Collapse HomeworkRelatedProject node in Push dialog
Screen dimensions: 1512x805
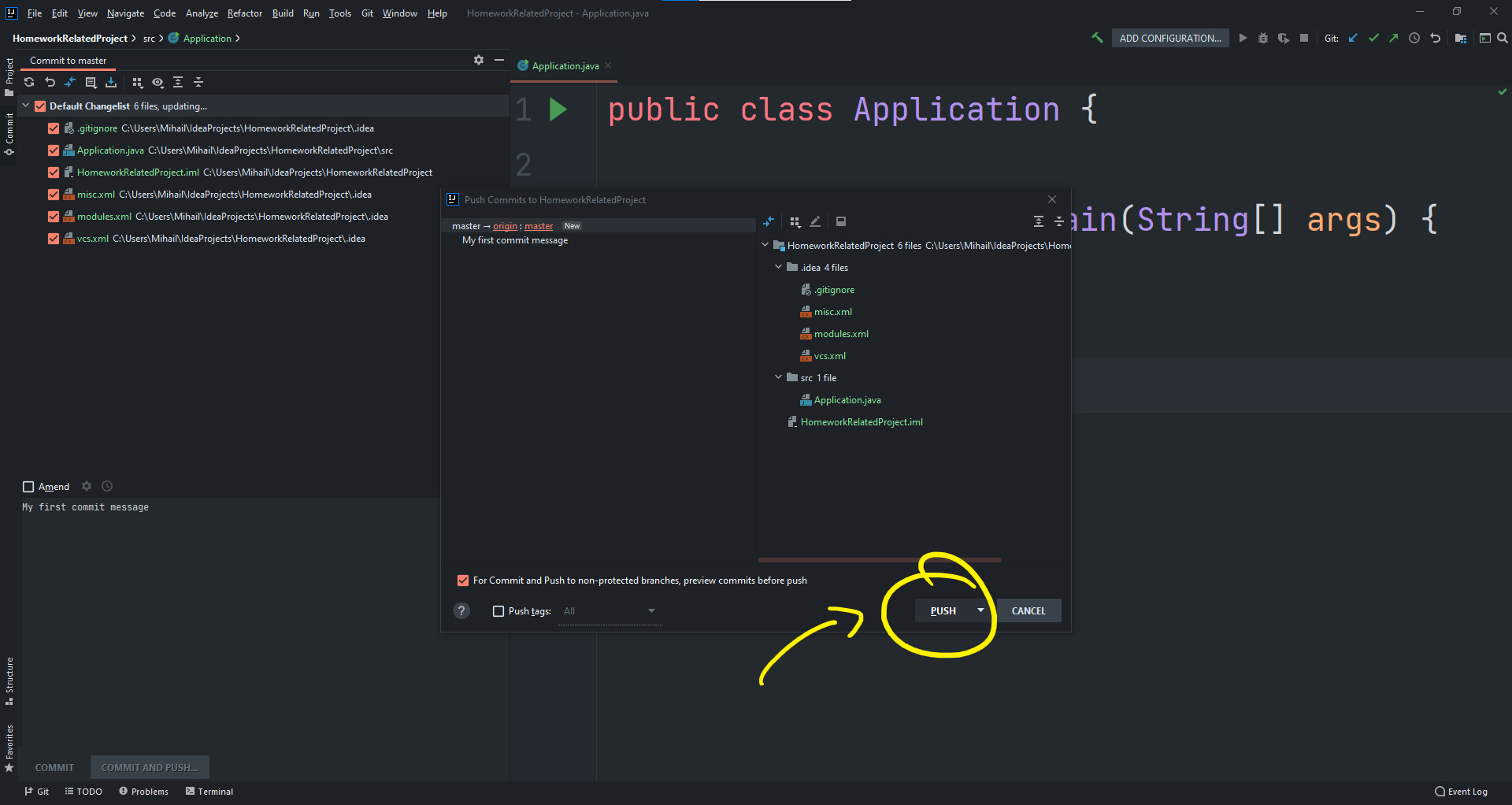(765, 245)
